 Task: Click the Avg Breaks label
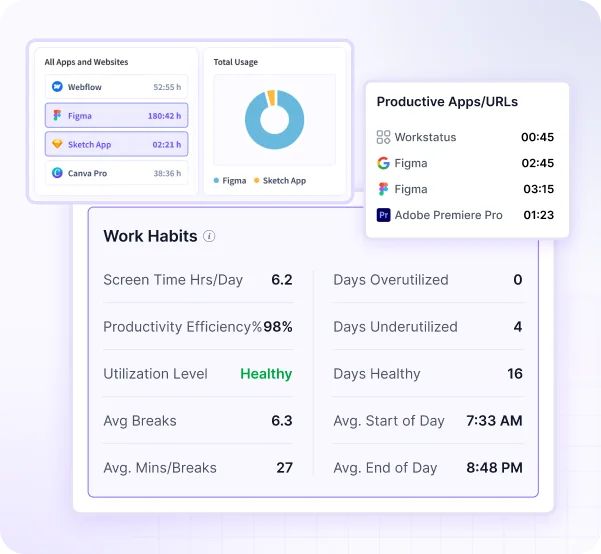(140, 421)
